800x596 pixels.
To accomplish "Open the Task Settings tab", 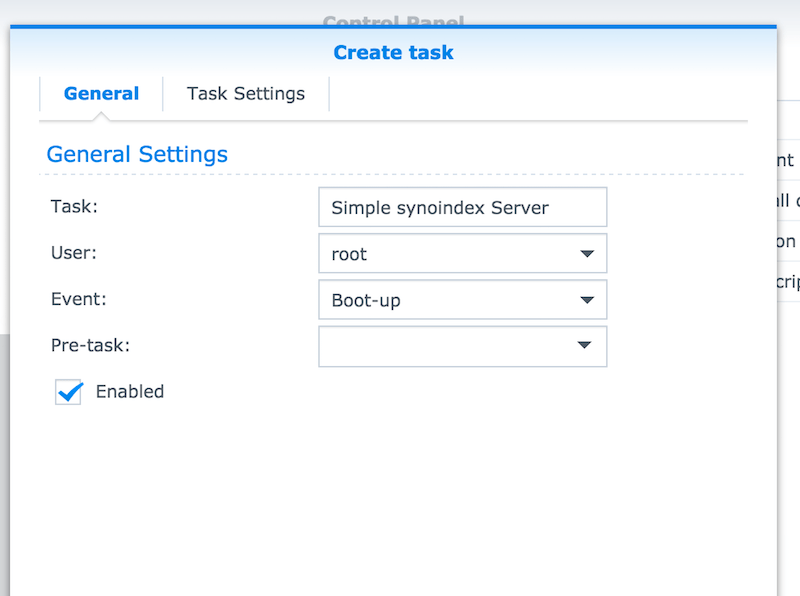I will tap(246, 94).
